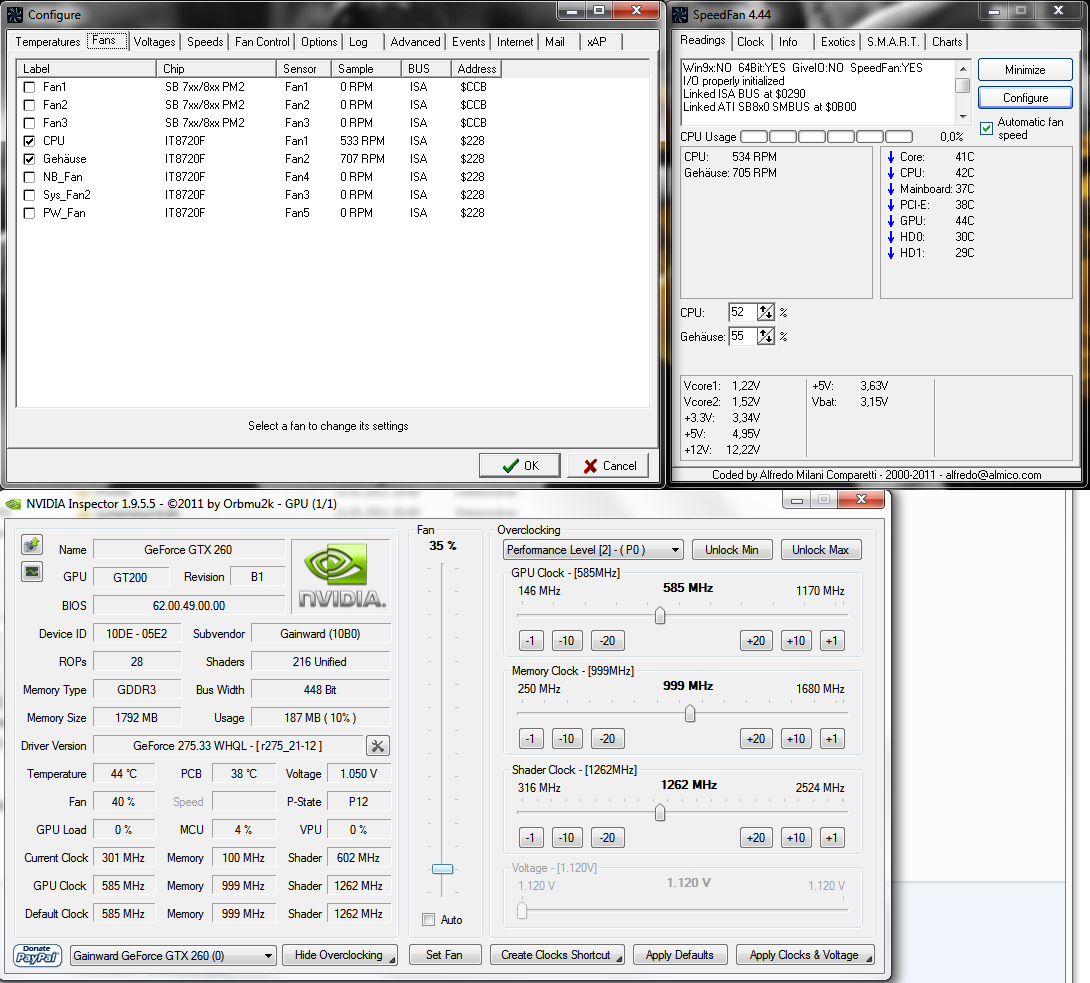Click Apply Defaults button
1090x983 pixels.
(679, 955)
